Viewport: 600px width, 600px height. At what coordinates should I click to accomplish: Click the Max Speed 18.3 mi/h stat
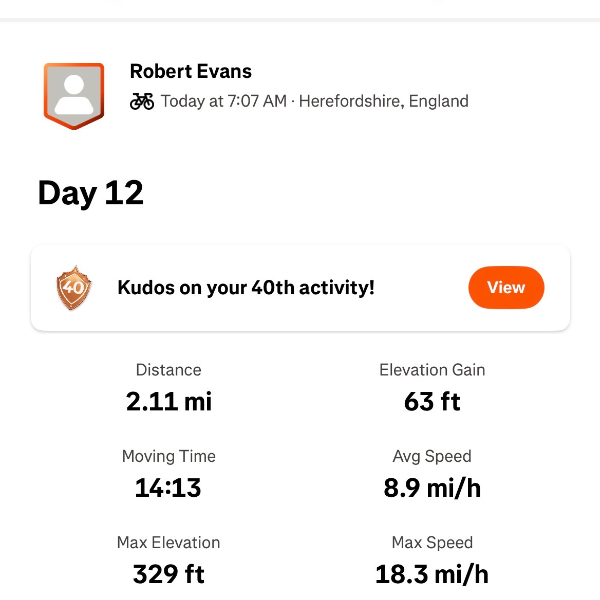tap(432, 574)
